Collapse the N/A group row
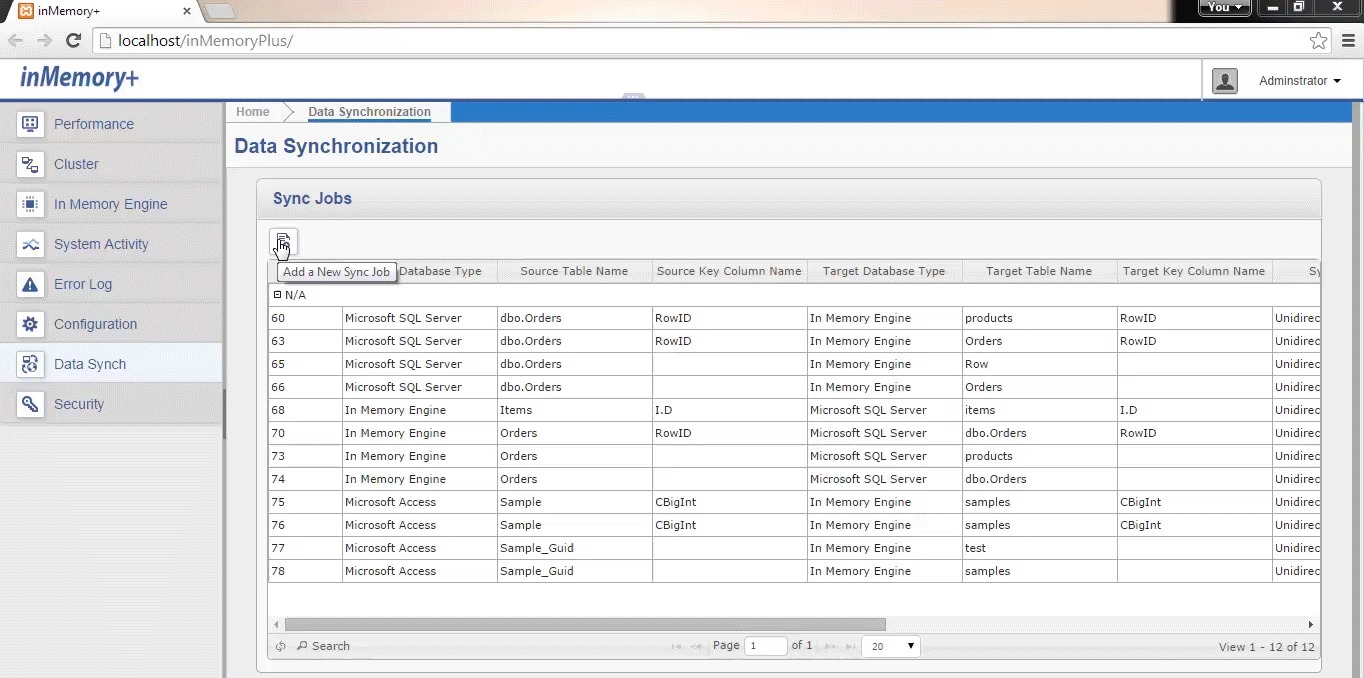This screenshot has height=678, width=1364. click(x=278, y=295)
